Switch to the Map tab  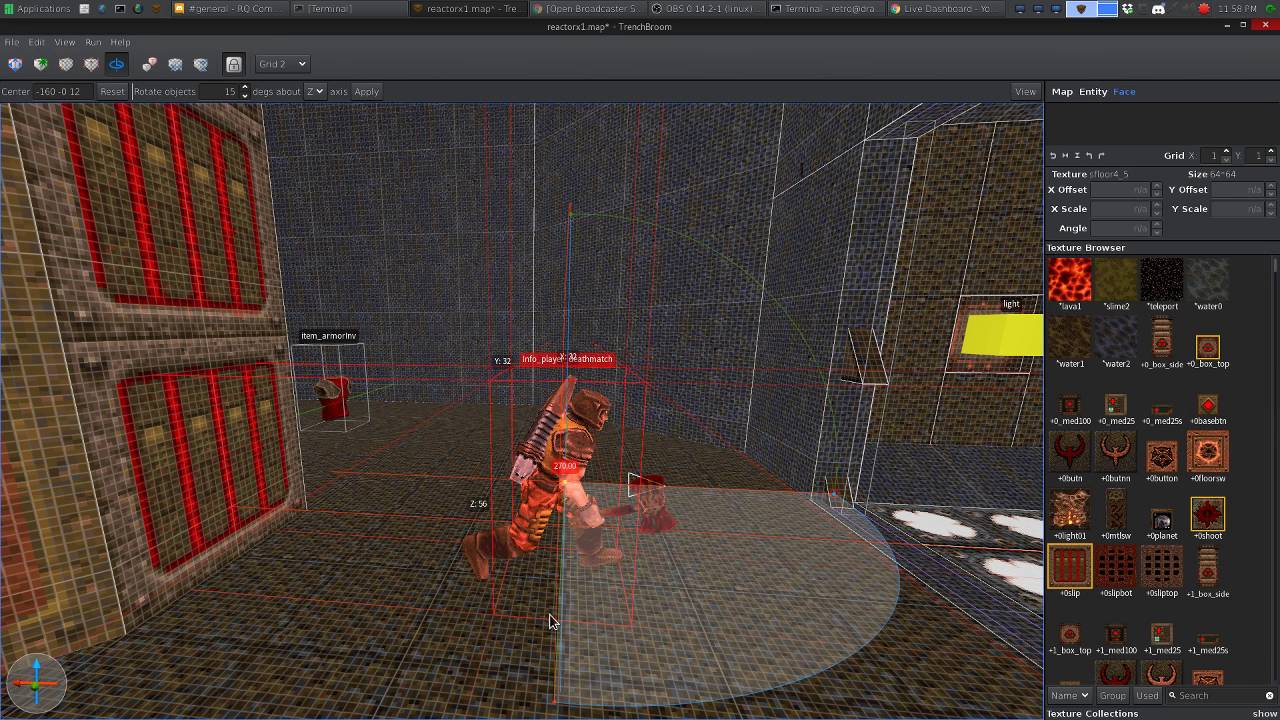tap(1062, 91)
